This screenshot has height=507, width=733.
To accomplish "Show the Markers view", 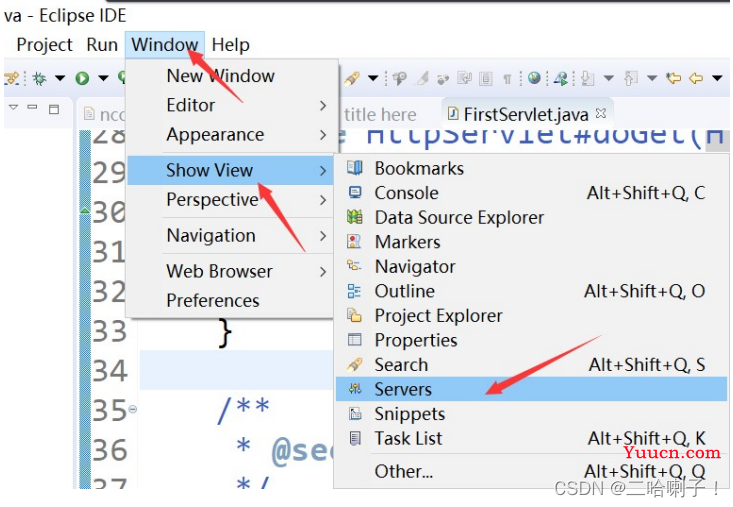I will click(532, 242).
